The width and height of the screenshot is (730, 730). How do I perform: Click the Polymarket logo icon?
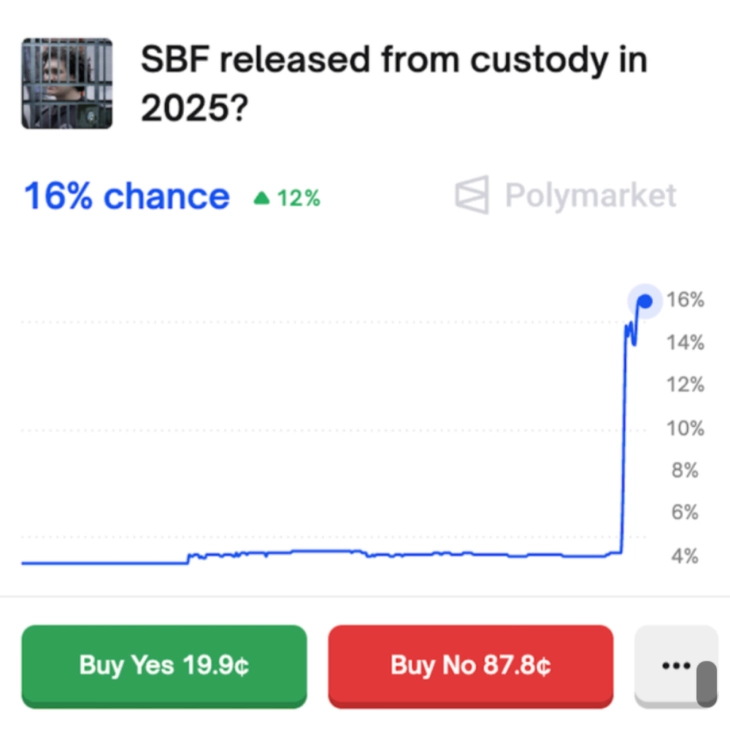pos(472,195)
